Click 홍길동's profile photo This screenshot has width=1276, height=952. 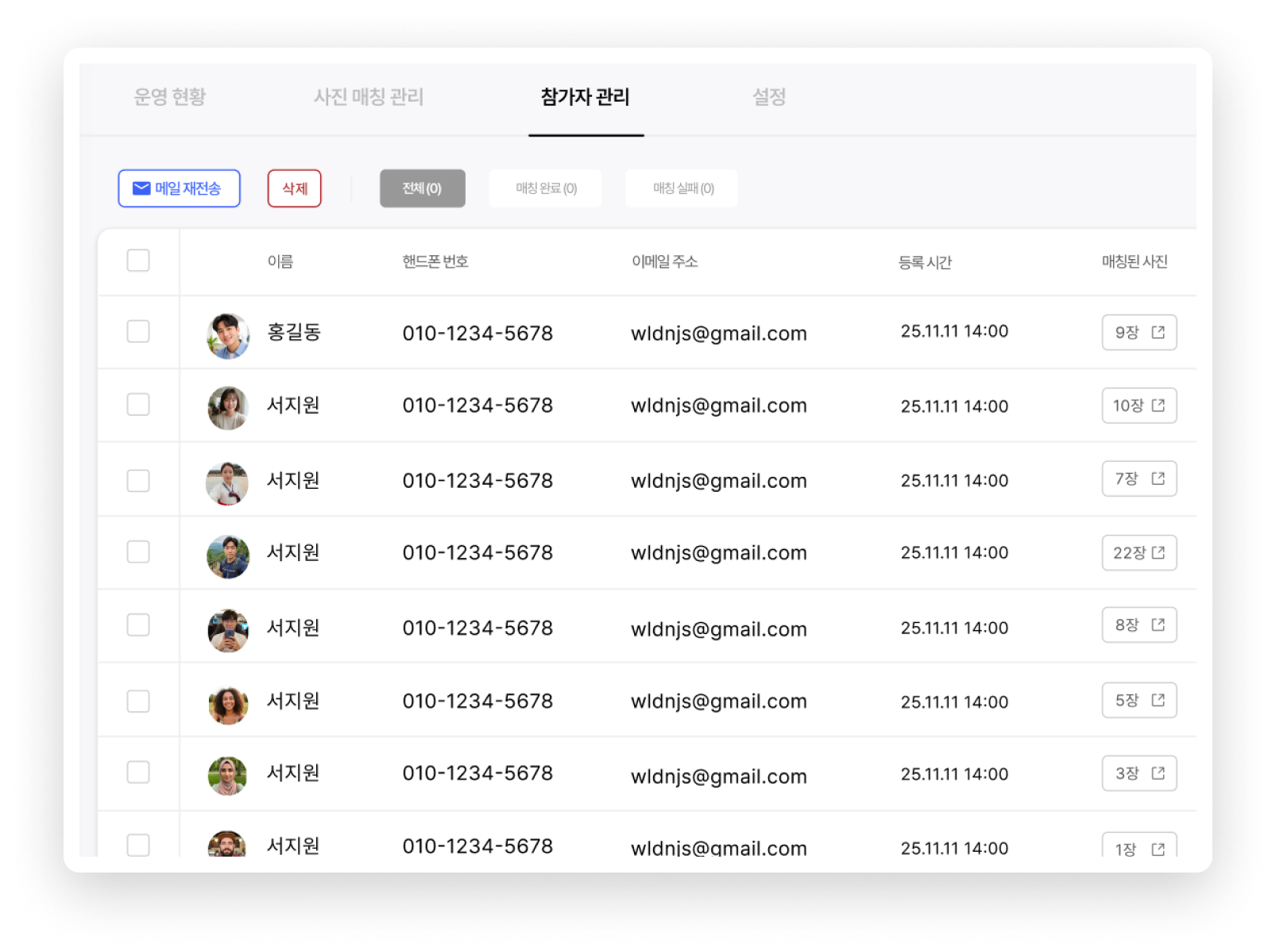[x=228, y=336]
